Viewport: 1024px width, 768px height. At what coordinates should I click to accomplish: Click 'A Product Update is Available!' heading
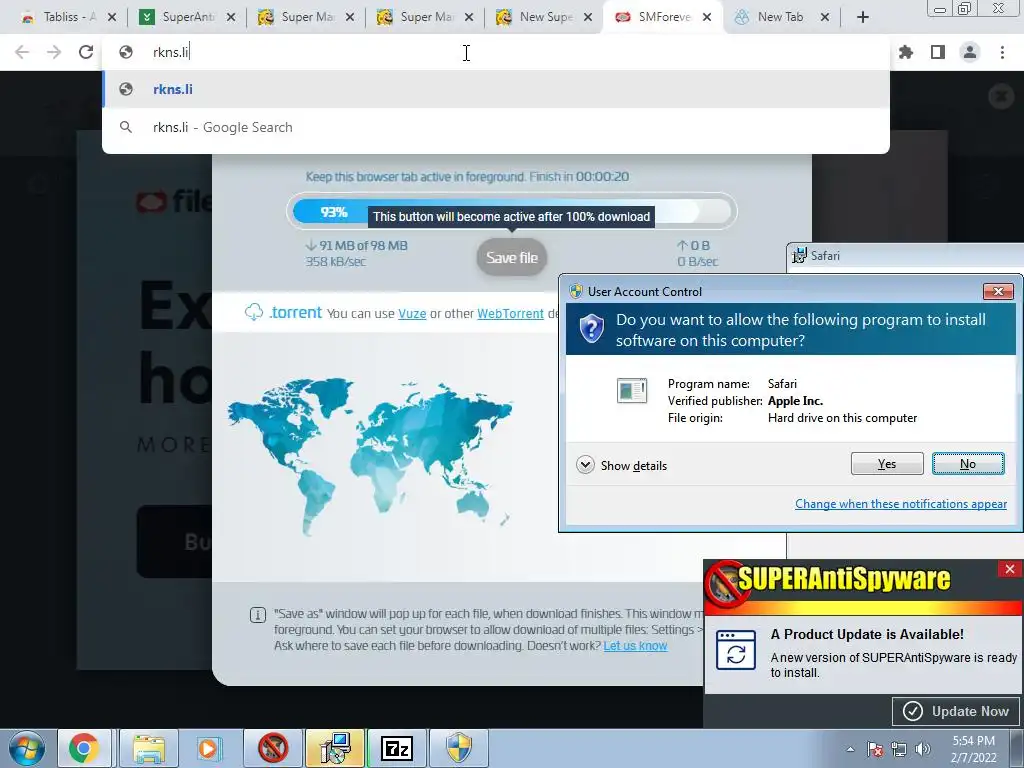(867, 634)
